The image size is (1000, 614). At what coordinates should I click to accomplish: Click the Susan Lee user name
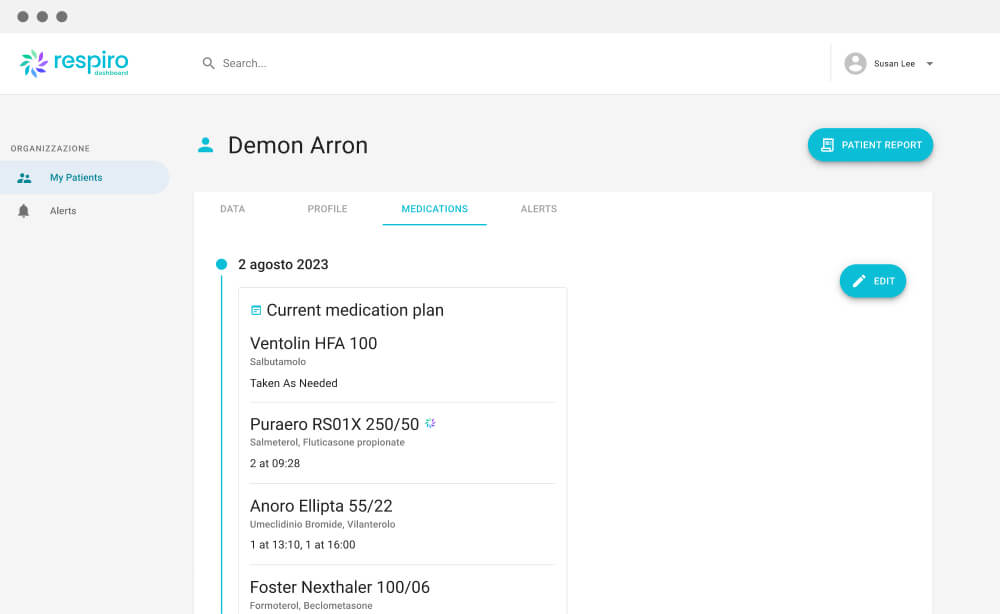(x=894, y=64)
